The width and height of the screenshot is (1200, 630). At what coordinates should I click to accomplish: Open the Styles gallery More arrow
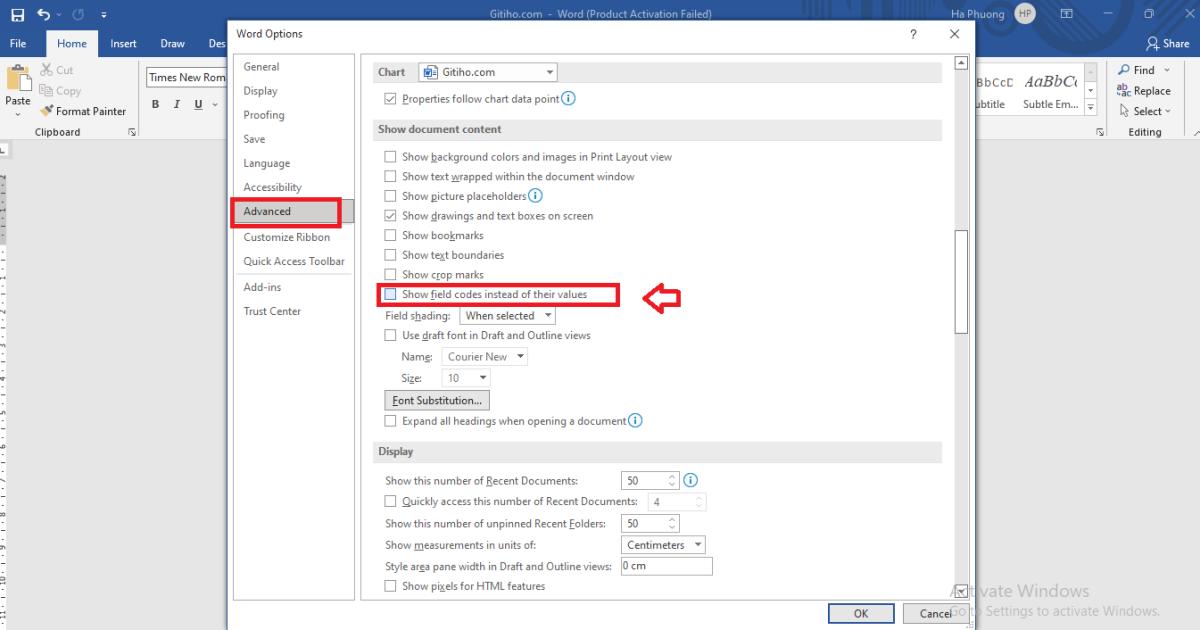(1091, 107)
